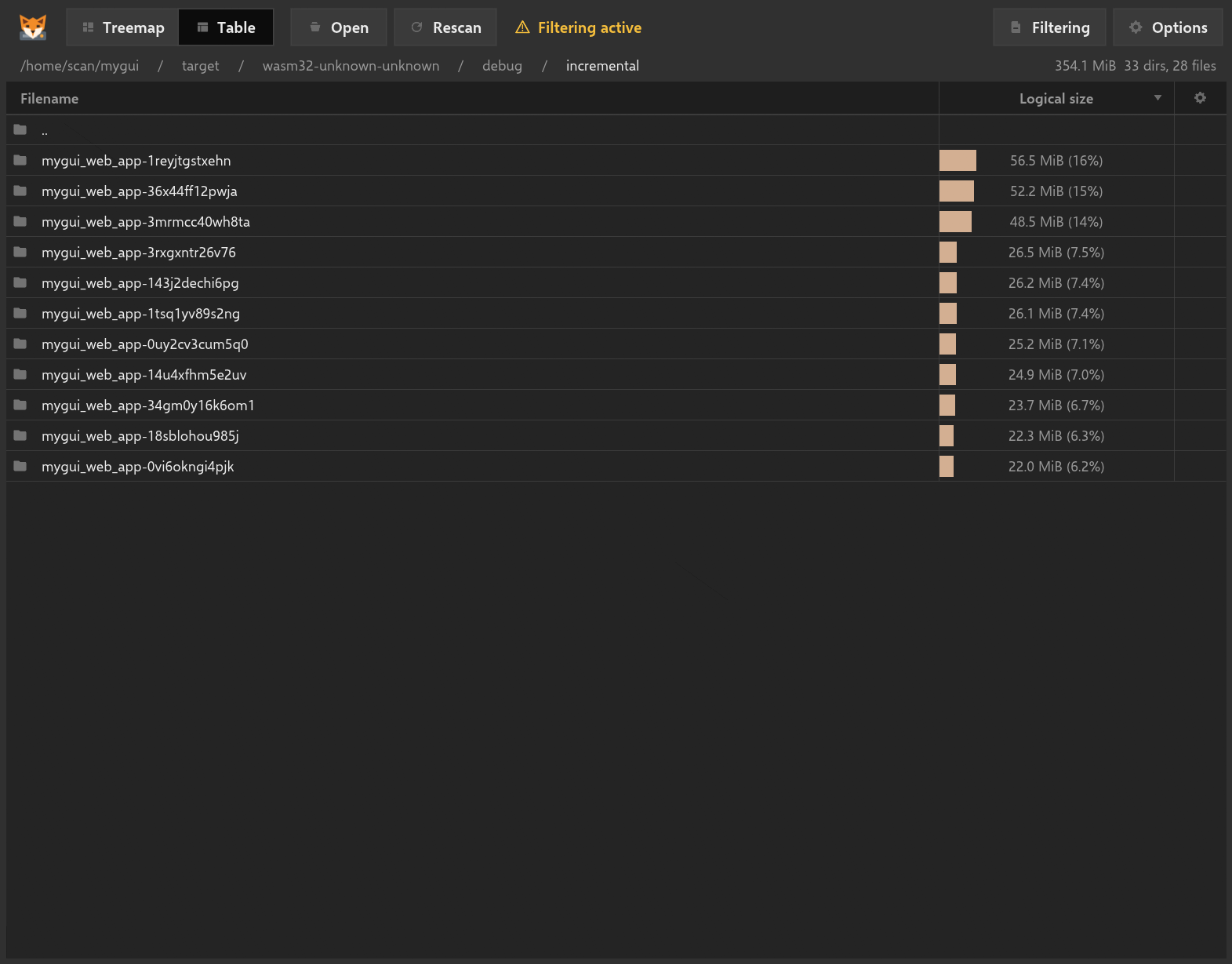Image resolution: width=1232 pixels, height=964 pixels.
Task: Click folder icon for mygui_web_app-3rxgxntr26v76
Action: point(20,252)
